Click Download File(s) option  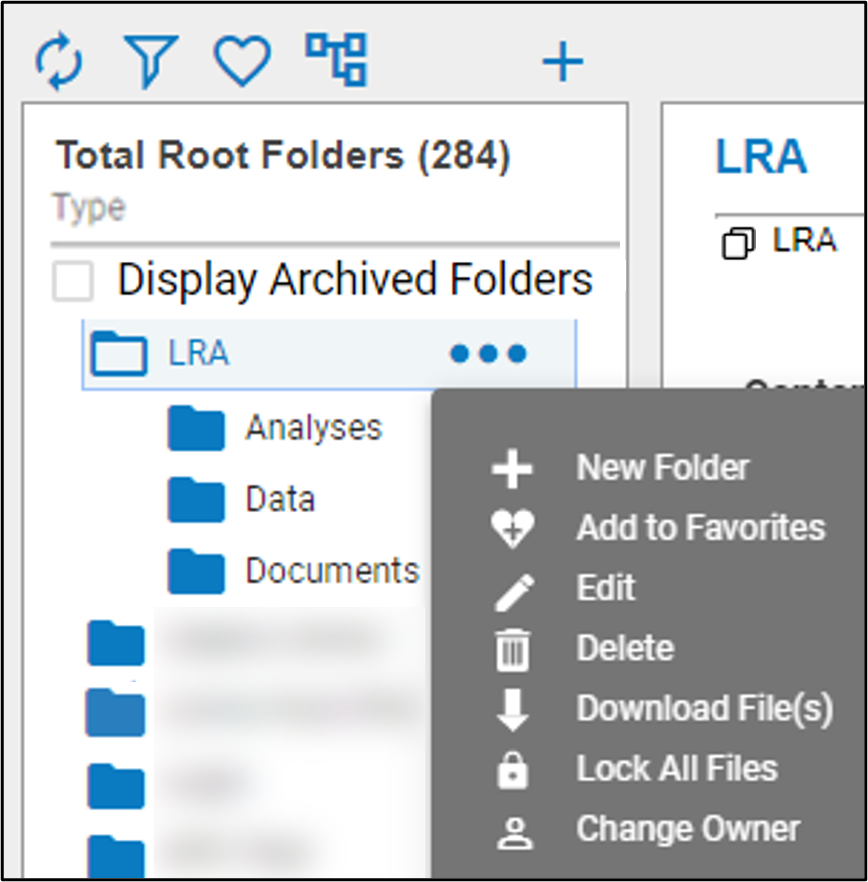(705, 708)
